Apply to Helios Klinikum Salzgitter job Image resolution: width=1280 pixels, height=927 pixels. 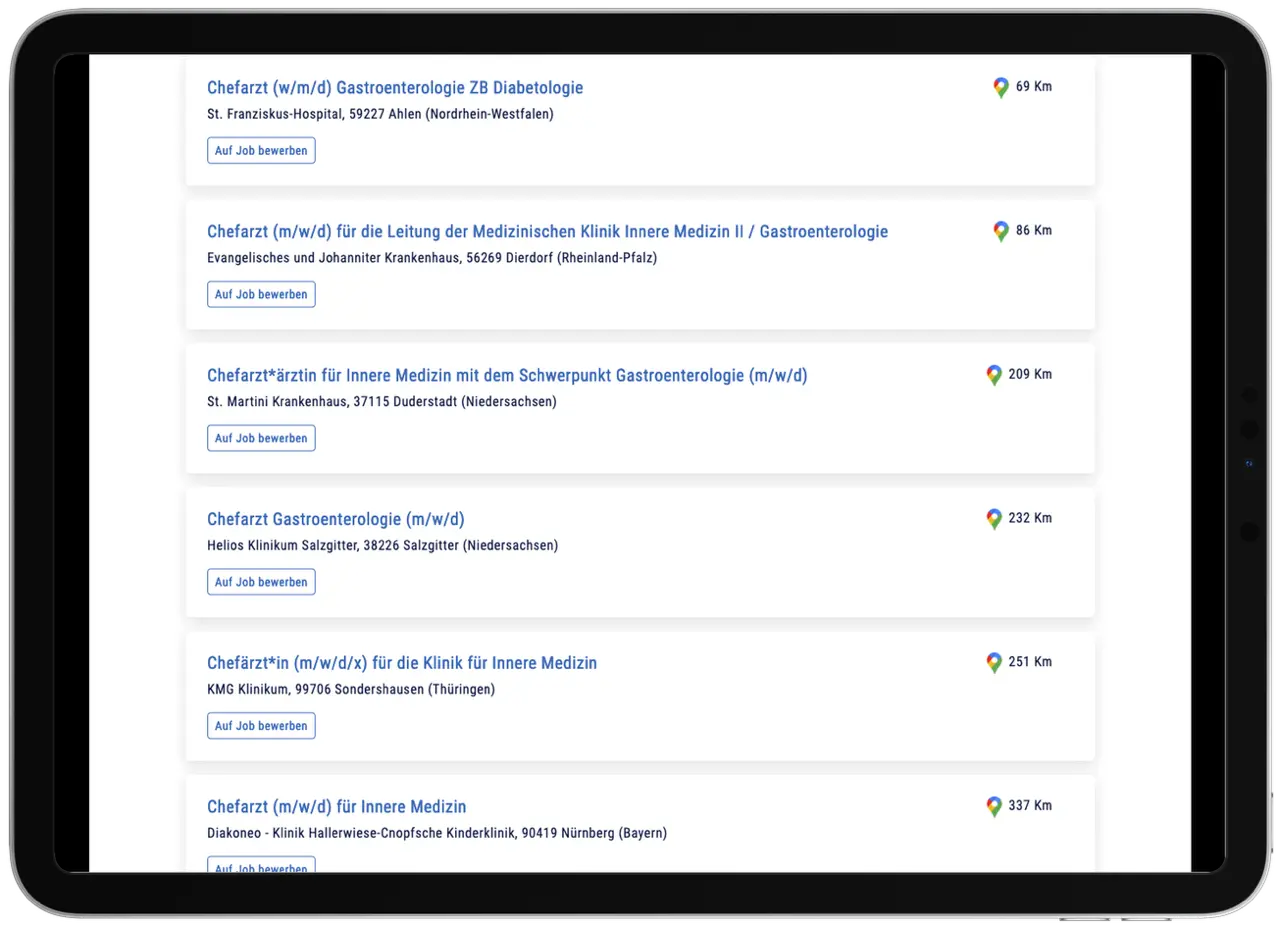(261, 583)
